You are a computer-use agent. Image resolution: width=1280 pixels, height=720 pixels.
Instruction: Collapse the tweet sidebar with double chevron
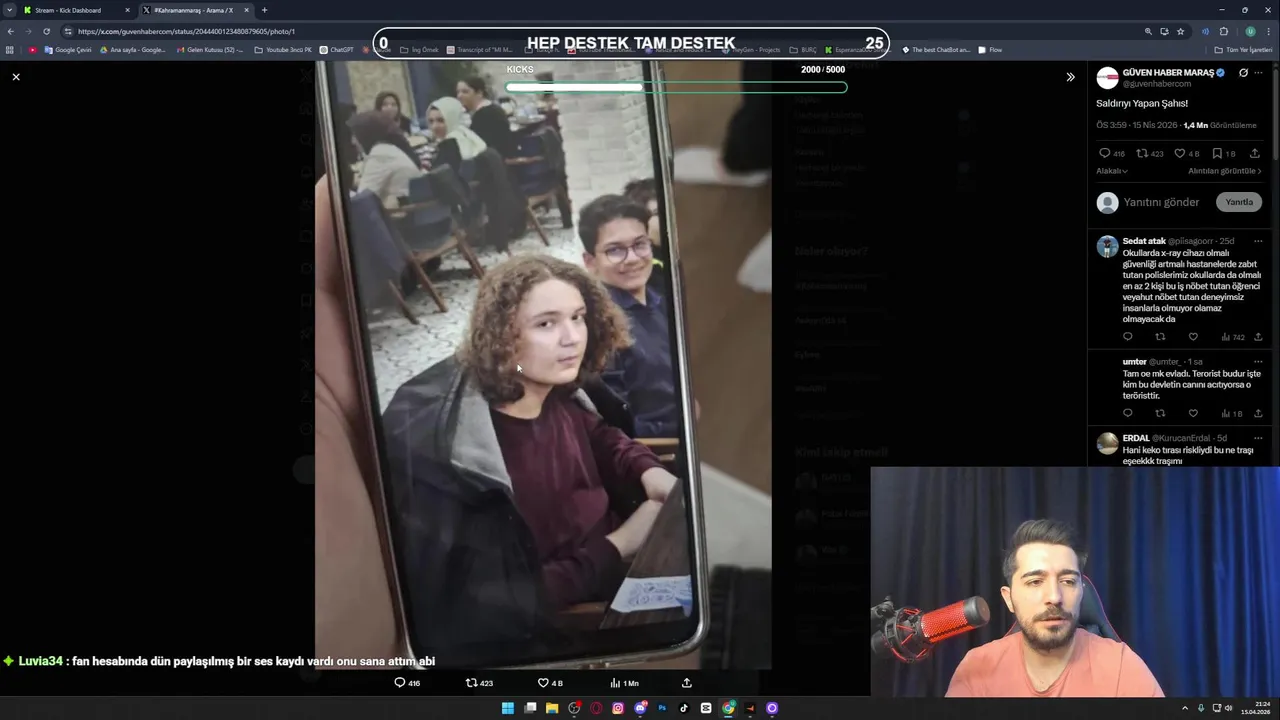[x=1070, y=77]
